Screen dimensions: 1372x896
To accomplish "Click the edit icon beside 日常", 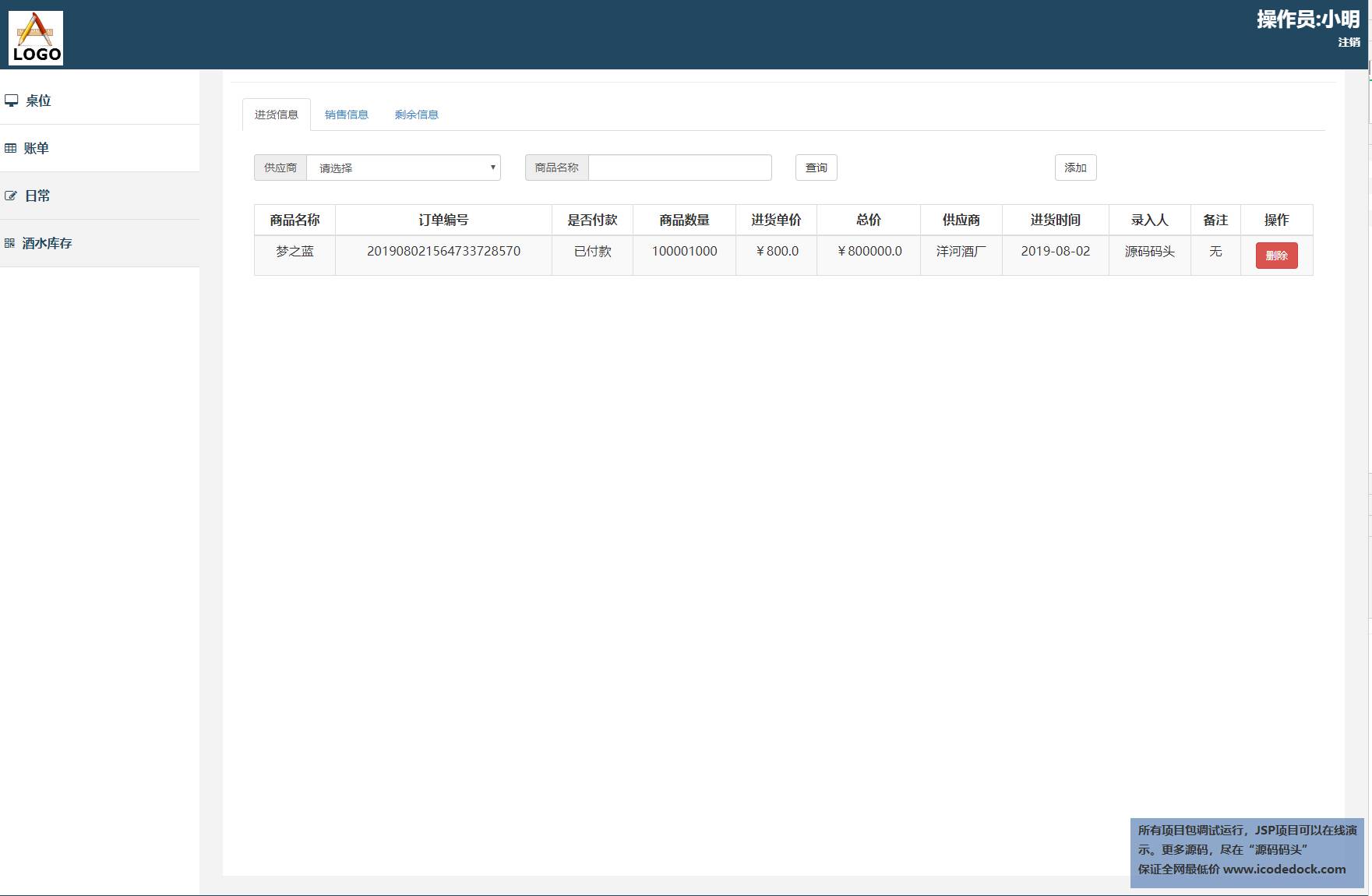I will (x=11, y=196).
